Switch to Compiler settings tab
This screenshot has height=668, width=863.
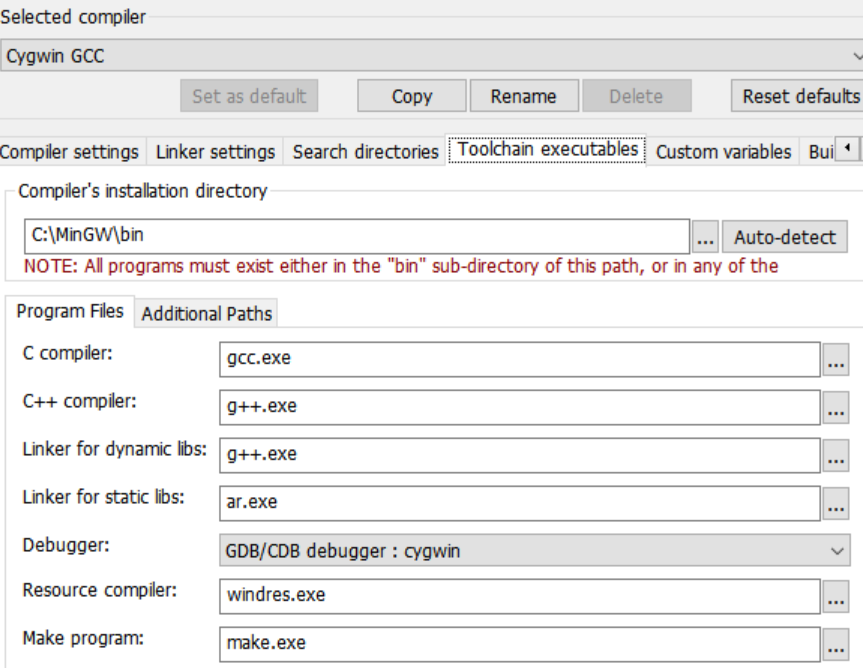(x=70, y=152)
